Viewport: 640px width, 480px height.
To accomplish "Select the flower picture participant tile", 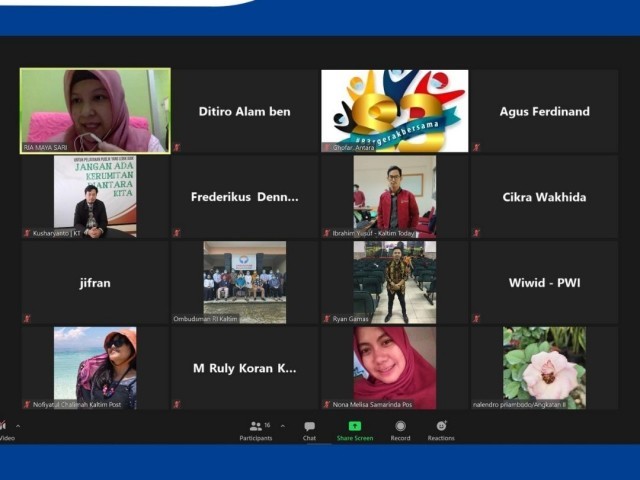I will [544, 367].
